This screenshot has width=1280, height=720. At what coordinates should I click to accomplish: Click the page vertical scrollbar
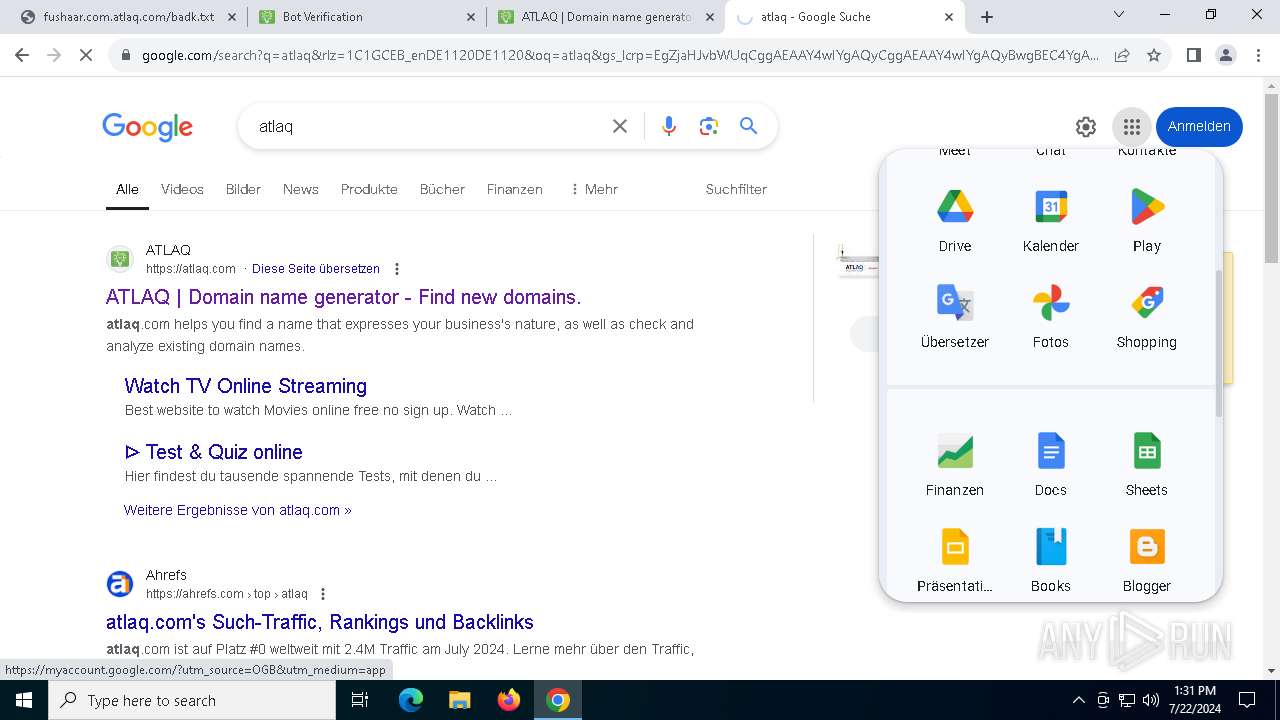[x=1271, y=178]
